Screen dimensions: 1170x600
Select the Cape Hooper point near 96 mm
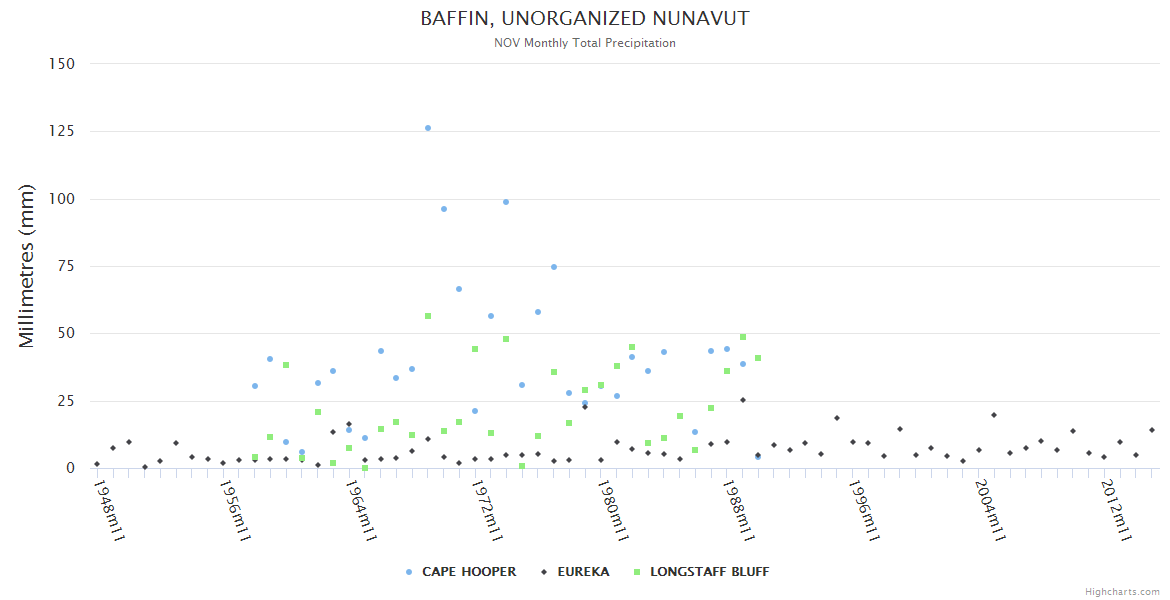point(443,209)
